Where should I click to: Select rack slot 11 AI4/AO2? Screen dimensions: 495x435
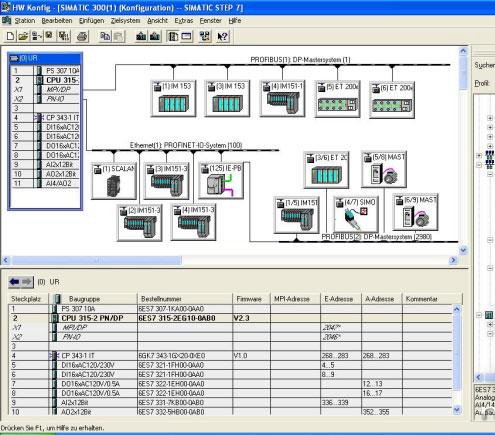click(x=45, y=183)
